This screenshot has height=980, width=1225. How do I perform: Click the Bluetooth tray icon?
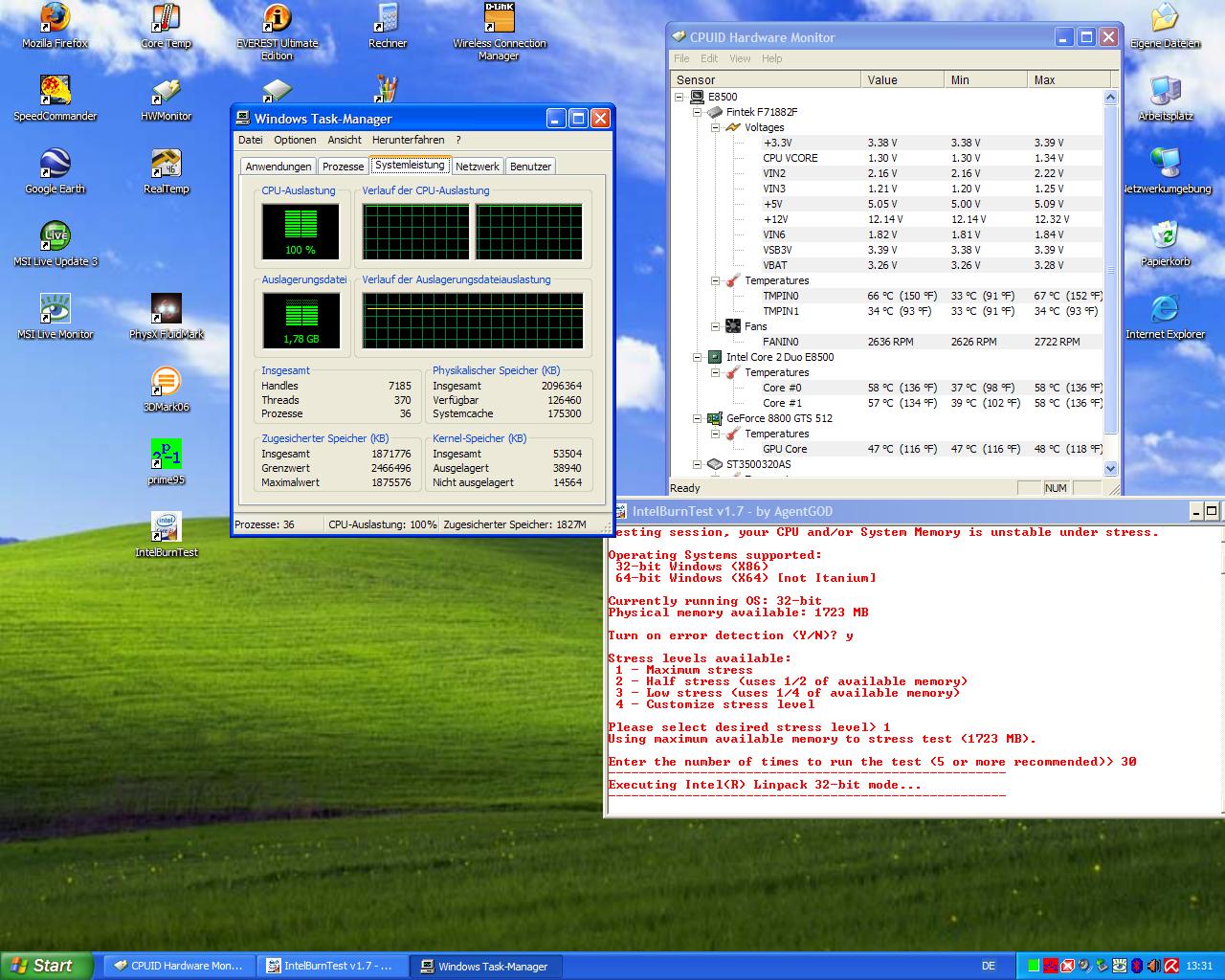1137,966
